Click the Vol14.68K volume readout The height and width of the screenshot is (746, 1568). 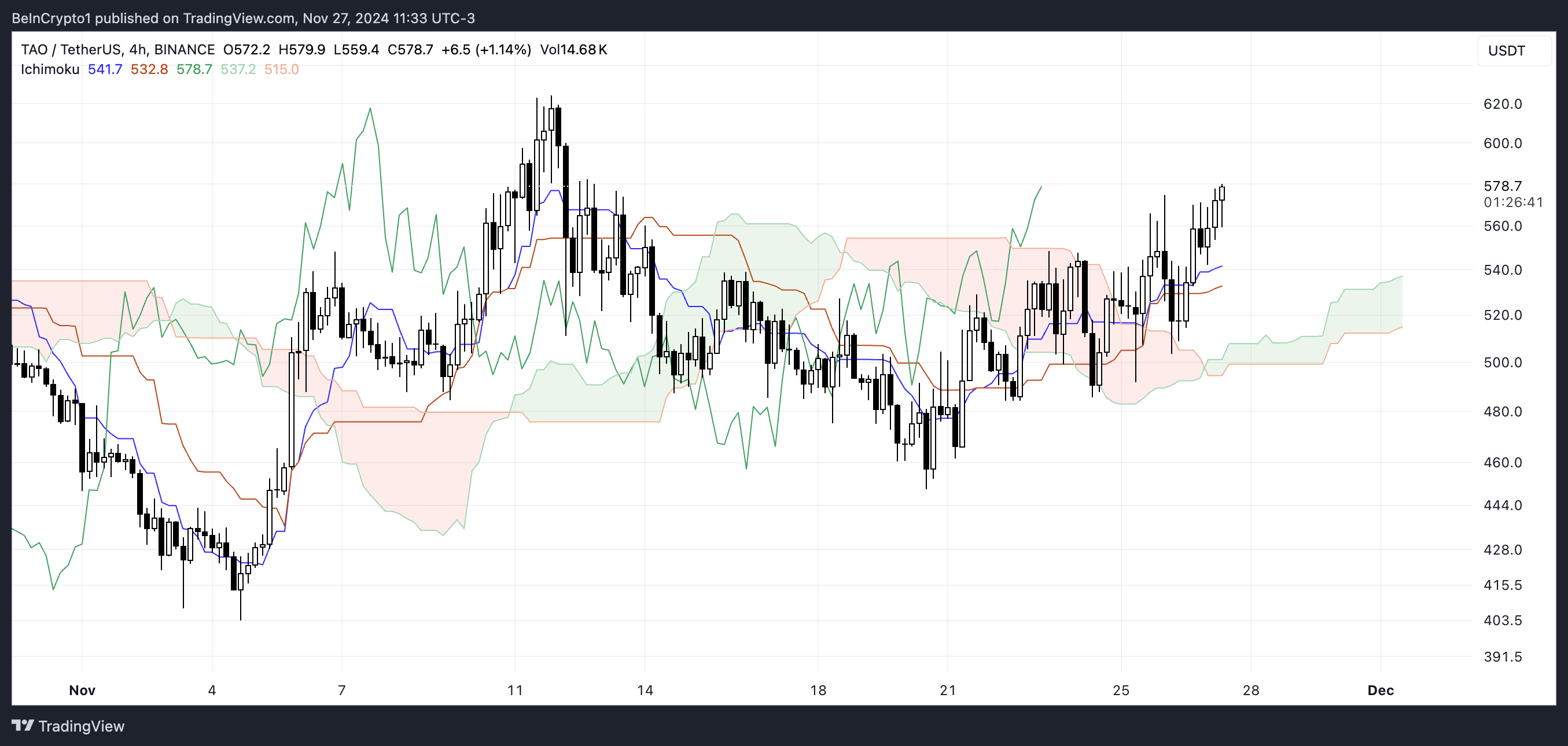pyautogui.click(x=573, y=50)
